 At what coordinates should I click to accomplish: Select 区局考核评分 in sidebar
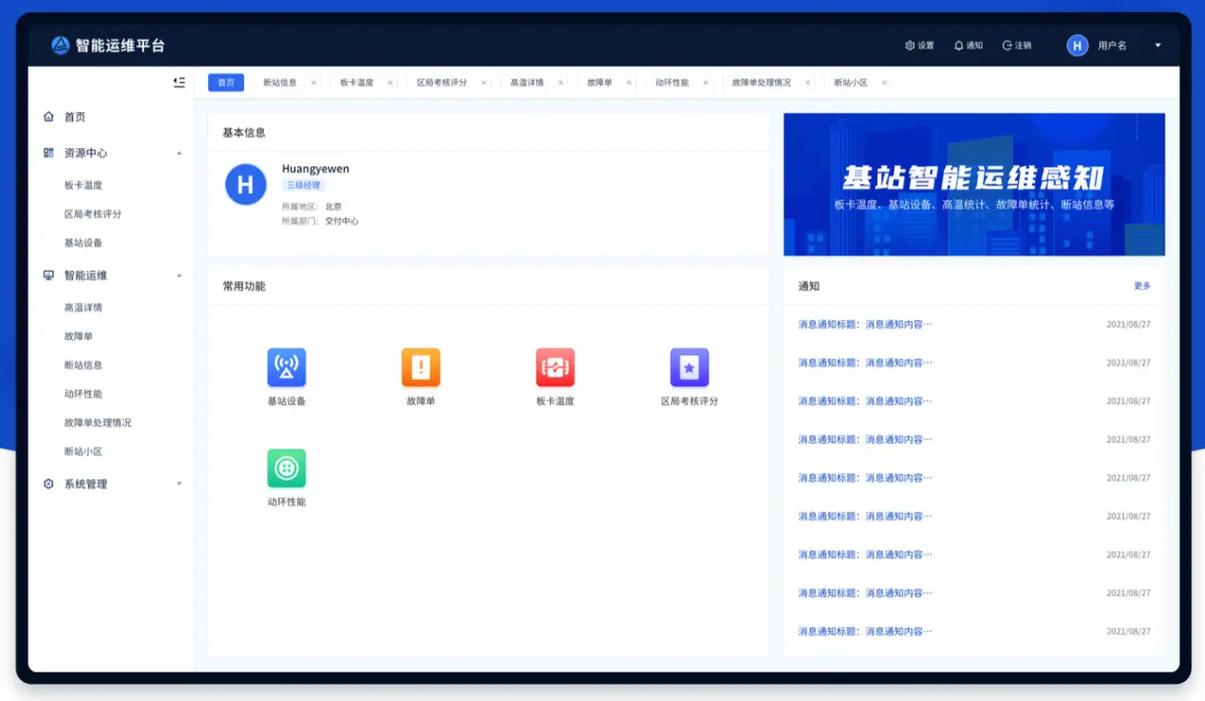93,214
